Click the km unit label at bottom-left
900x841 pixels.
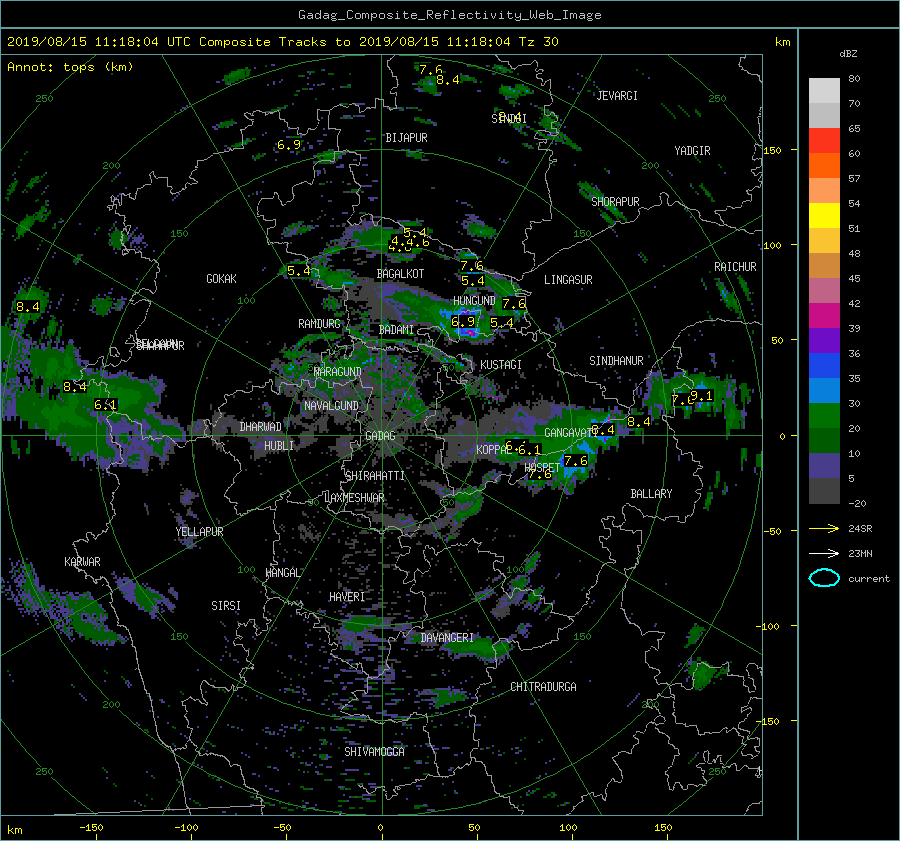[15, 830]
